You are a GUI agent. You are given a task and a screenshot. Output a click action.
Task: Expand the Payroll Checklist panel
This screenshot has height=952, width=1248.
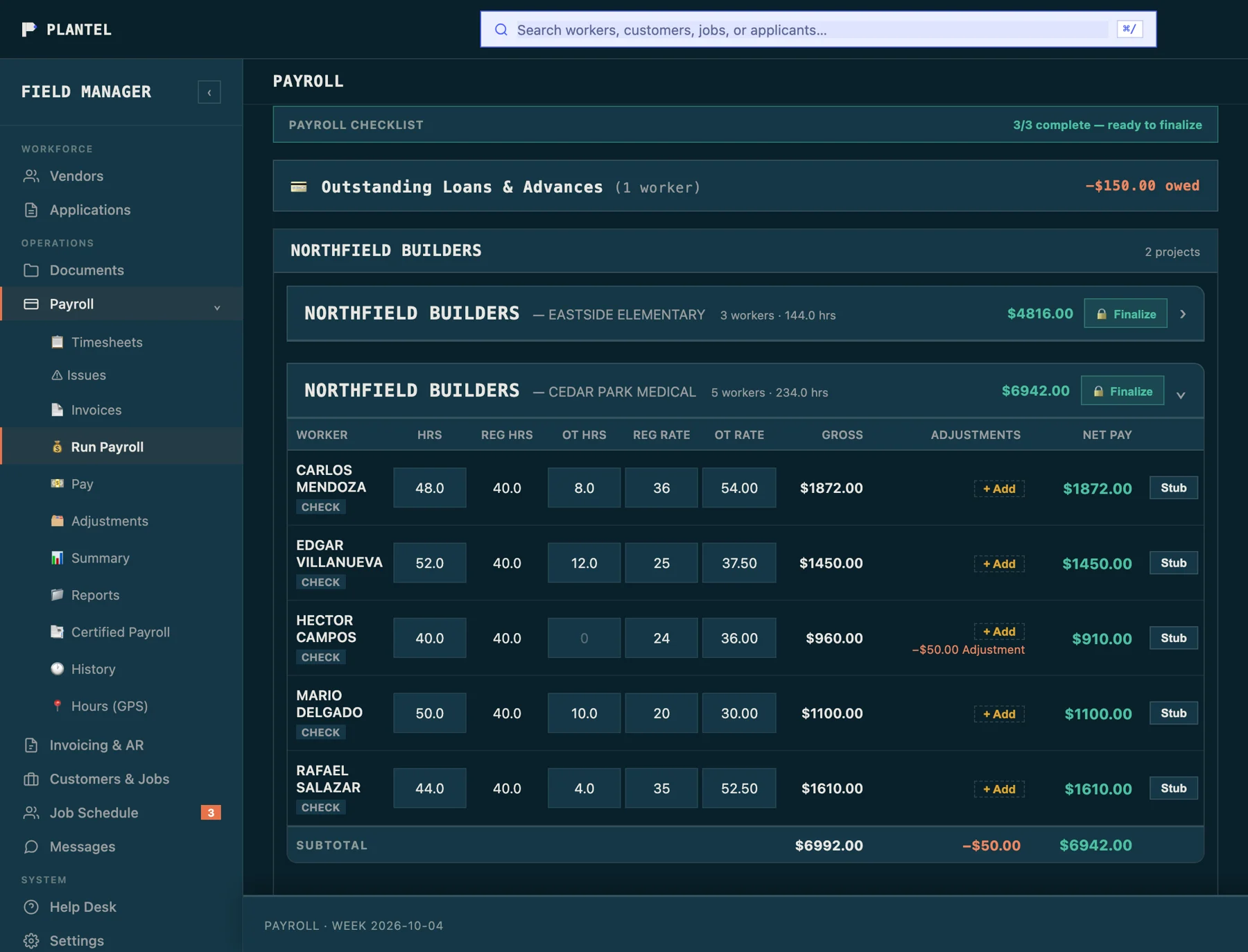click(745, 125)
